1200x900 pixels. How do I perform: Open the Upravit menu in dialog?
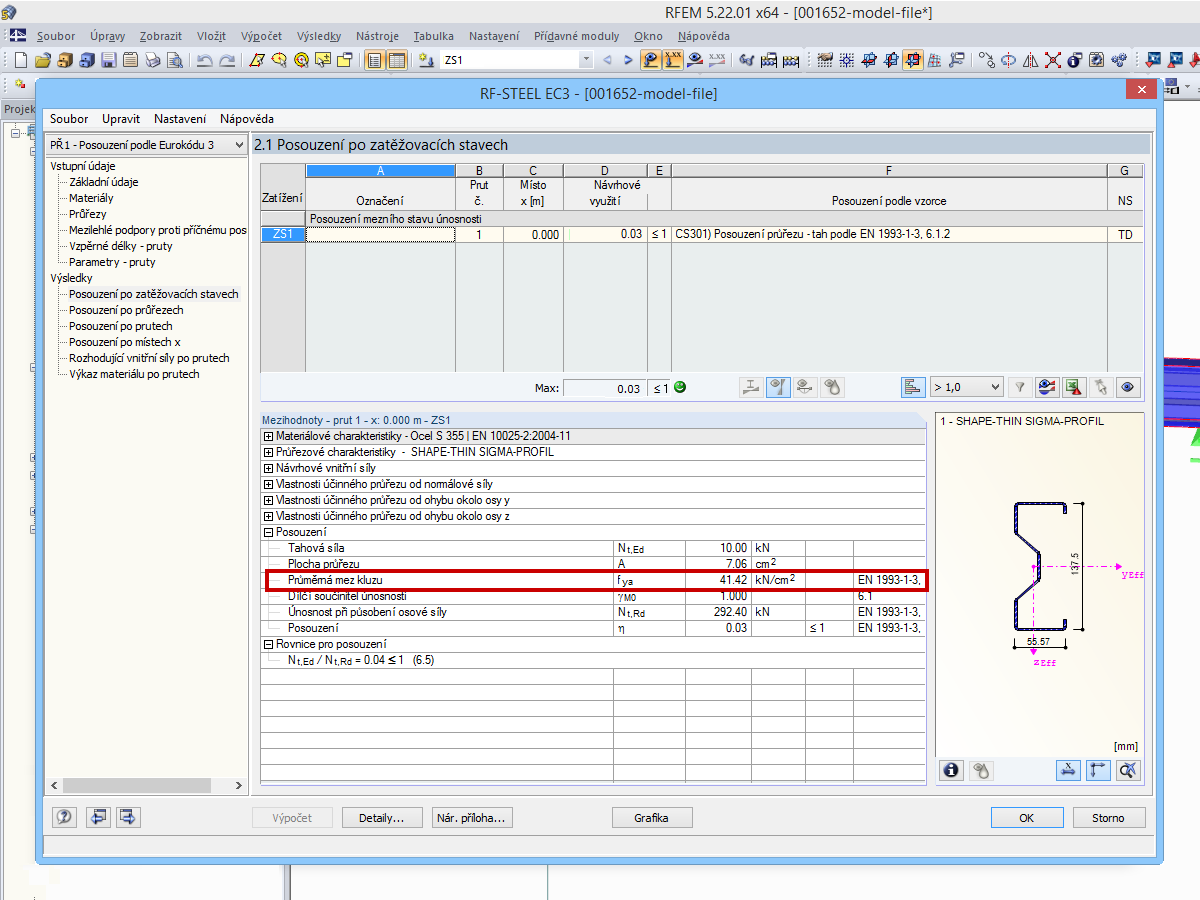click(121, 118)
